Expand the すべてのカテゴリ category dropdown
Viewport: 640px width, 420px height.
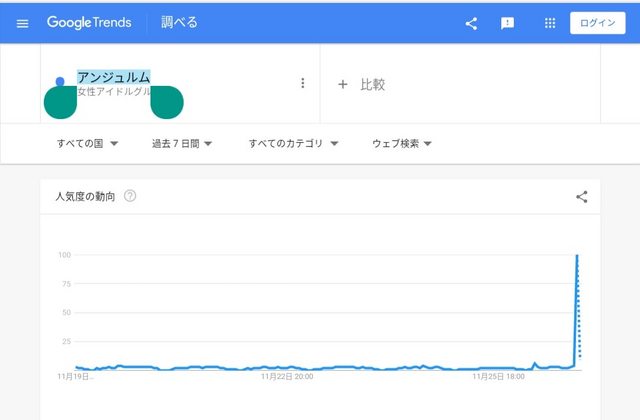click(293, 143)
